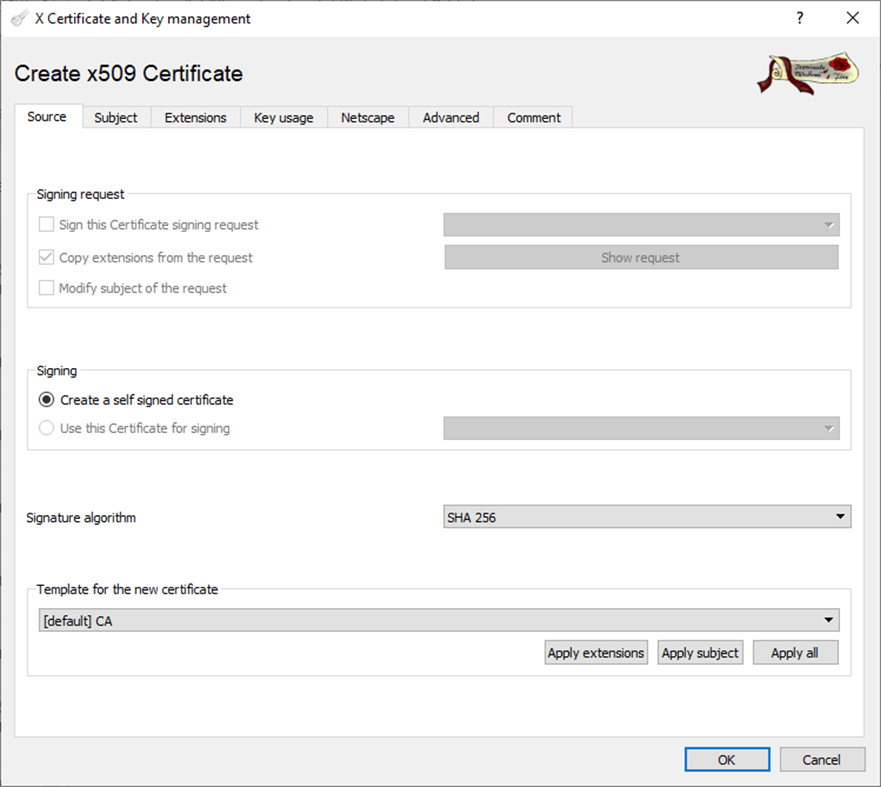Viewport: 881px width, 787px height.
Task: Uncheck Copy extensions from the request
Action: point(45,257)
